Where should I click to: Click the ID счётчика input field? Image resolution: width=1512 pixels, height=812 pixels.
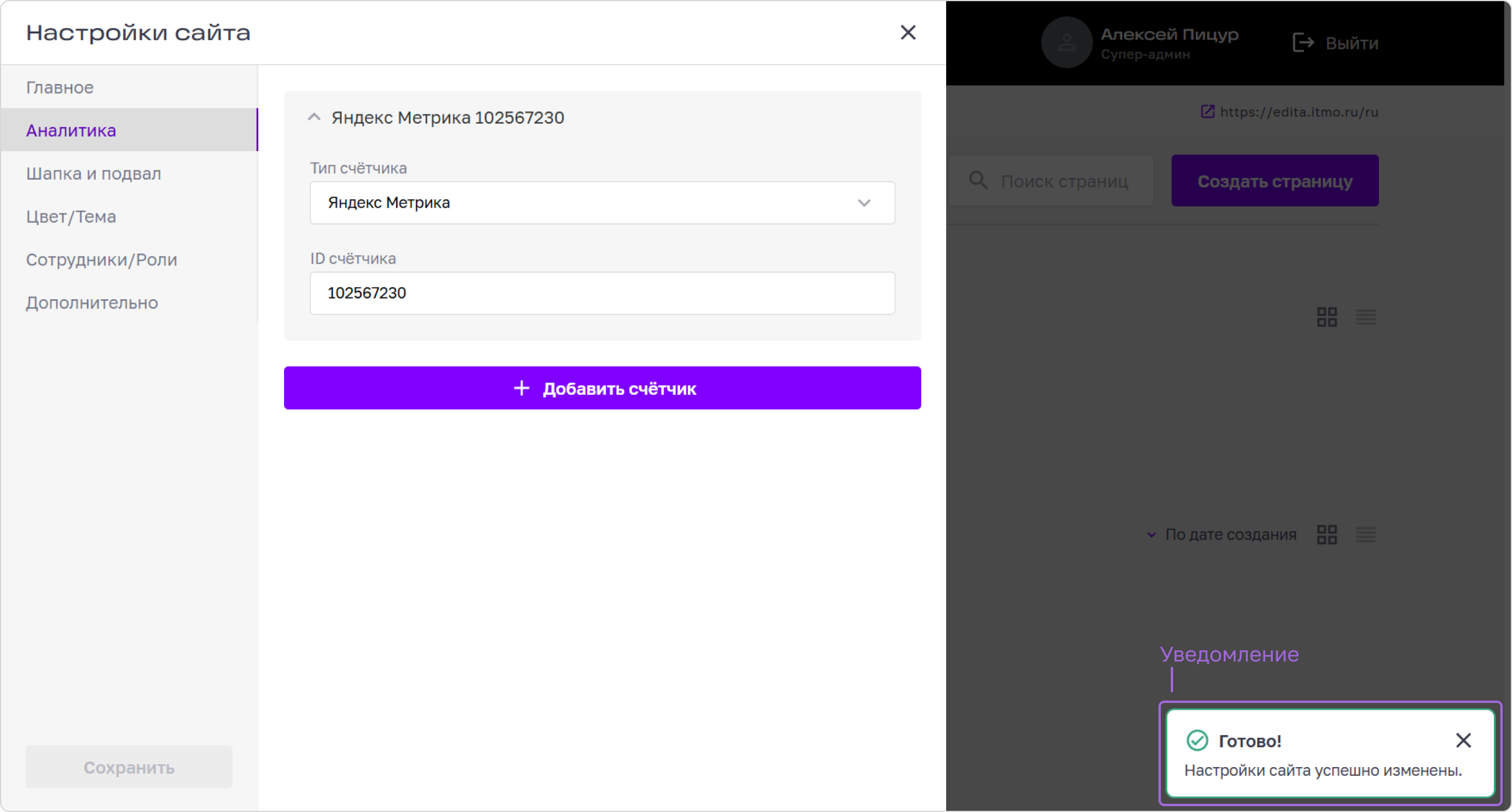click(x=602, y=292)
